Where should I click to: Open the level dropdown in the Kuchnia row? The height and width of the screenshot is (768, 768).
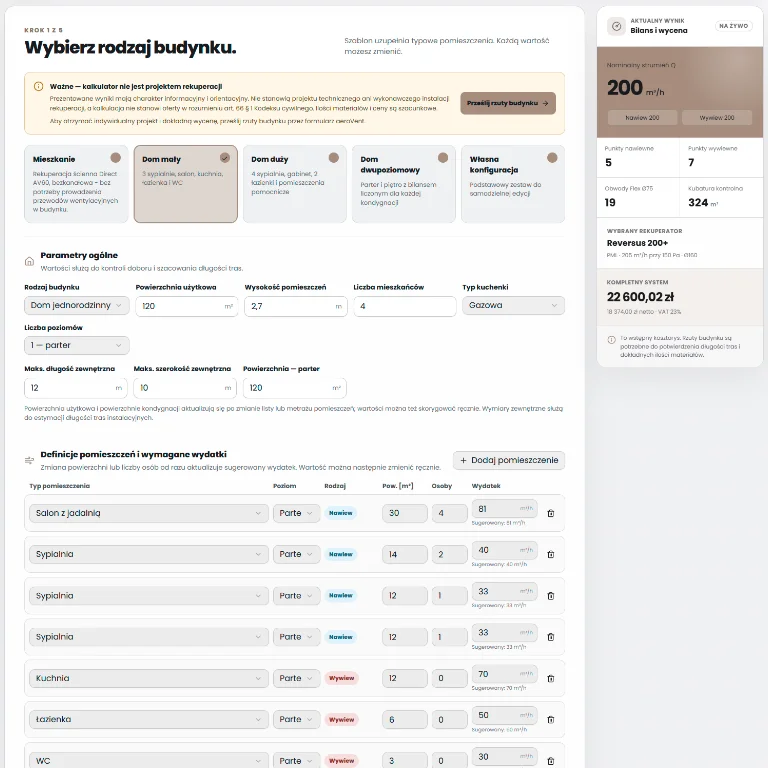click(x=296, y=678)
